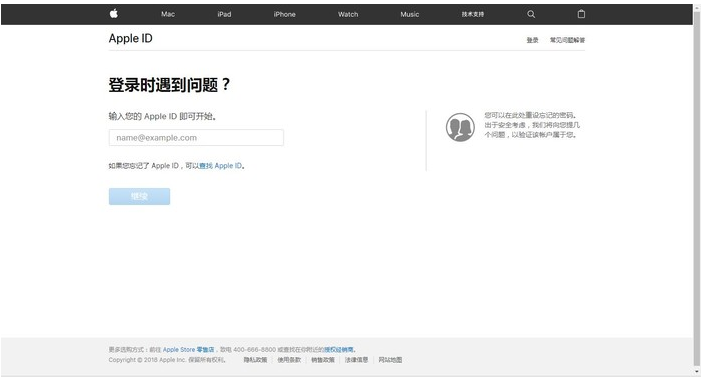Viewport: 705px width, 377px height.
Task: Open the Apple Store 零售店 link
Action: (x=188, y=350)
